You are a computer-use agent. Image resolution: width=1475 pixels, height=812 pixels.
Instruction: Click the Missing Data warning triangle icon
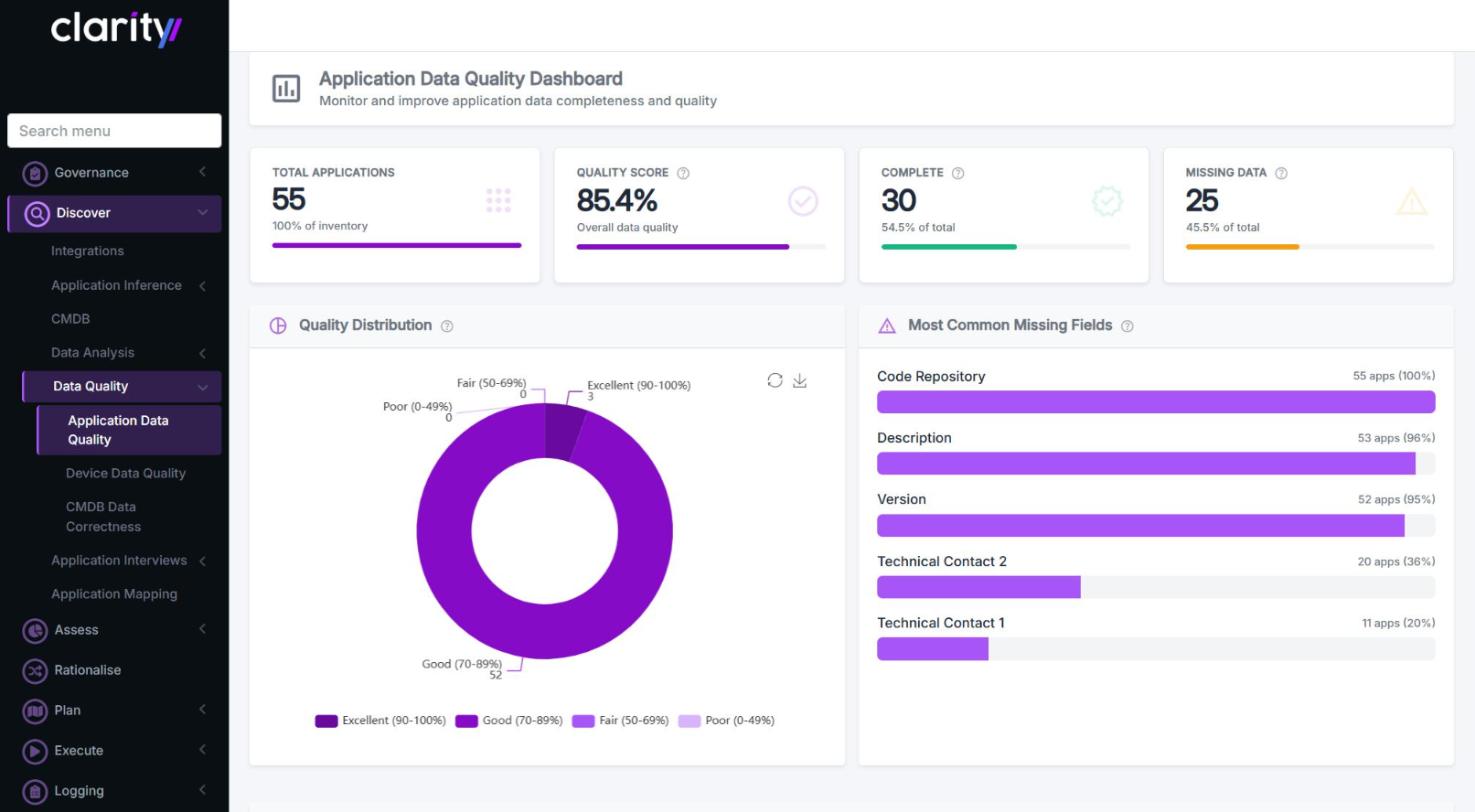tap(1411, 202)
